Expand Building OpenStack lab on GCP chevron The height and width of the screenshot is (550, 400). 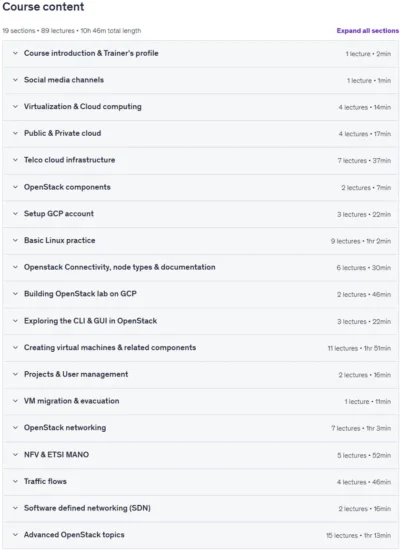15,294
